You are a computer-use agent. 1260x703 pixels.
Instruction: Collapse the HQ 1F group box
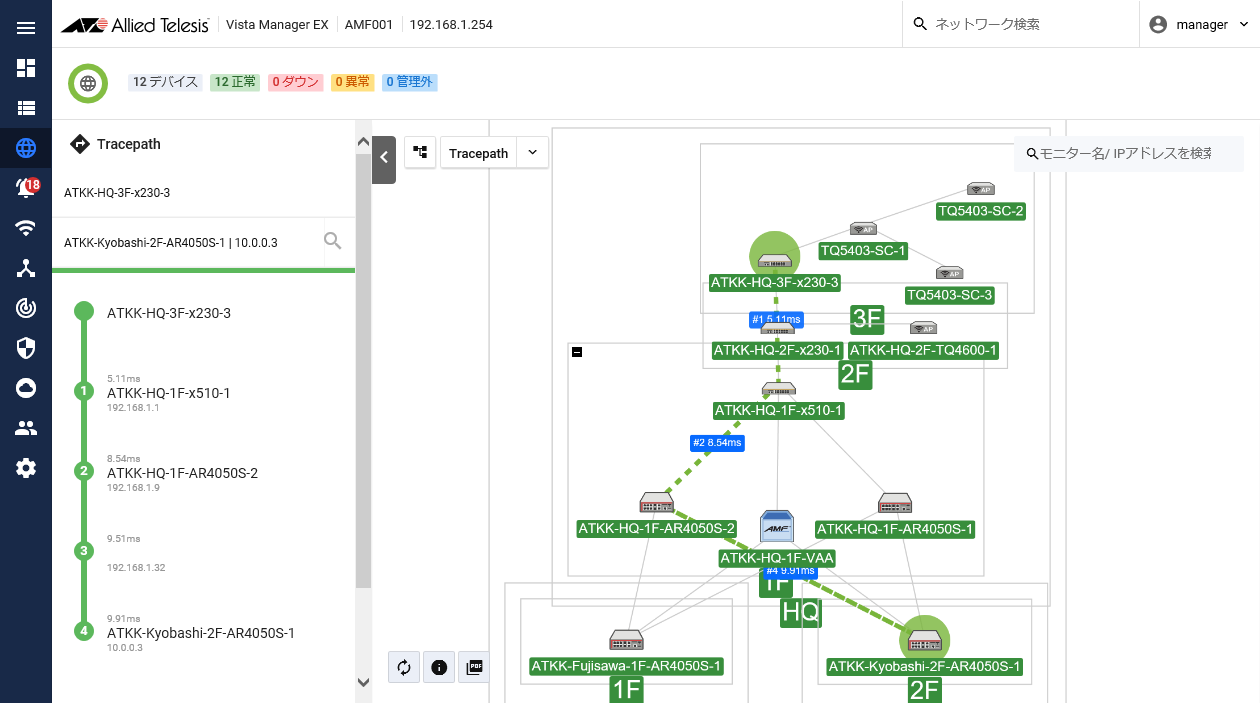[x=577, y=352]
